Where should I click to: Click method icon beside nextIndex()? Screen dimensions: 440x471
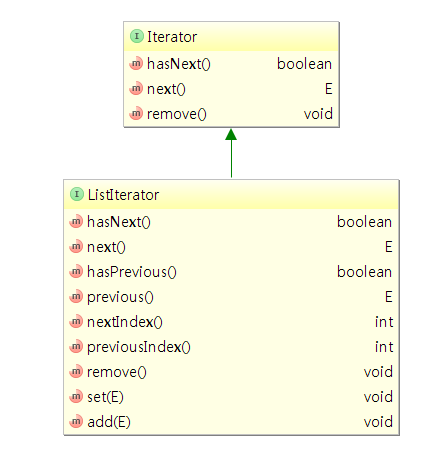click(x=76, y=322)
